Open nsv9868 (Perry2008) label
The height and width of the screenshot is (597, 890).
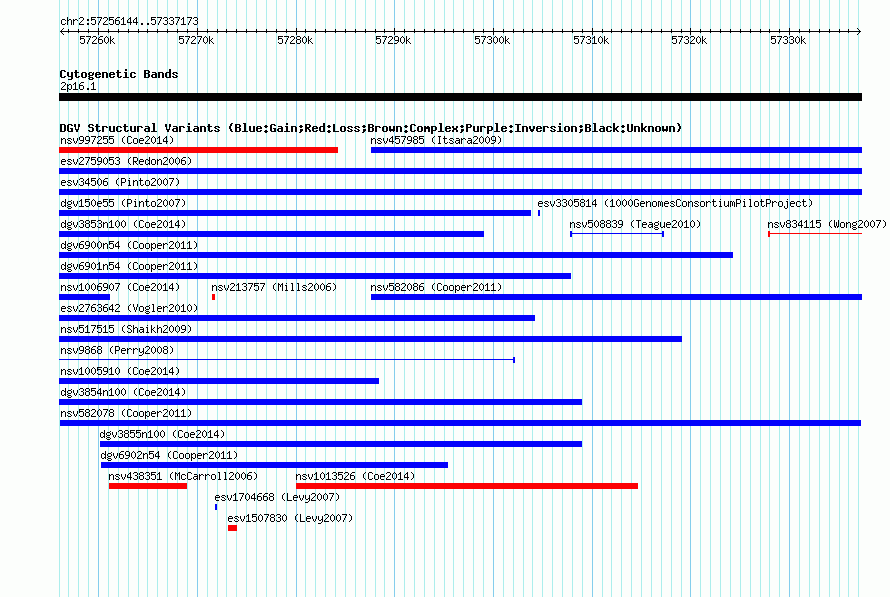pyautogui.click(x=117, y=350)
